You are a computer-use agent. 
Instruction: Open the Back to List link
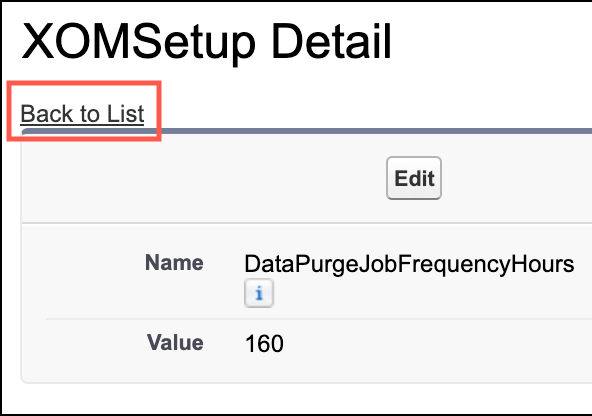(82, 114)
